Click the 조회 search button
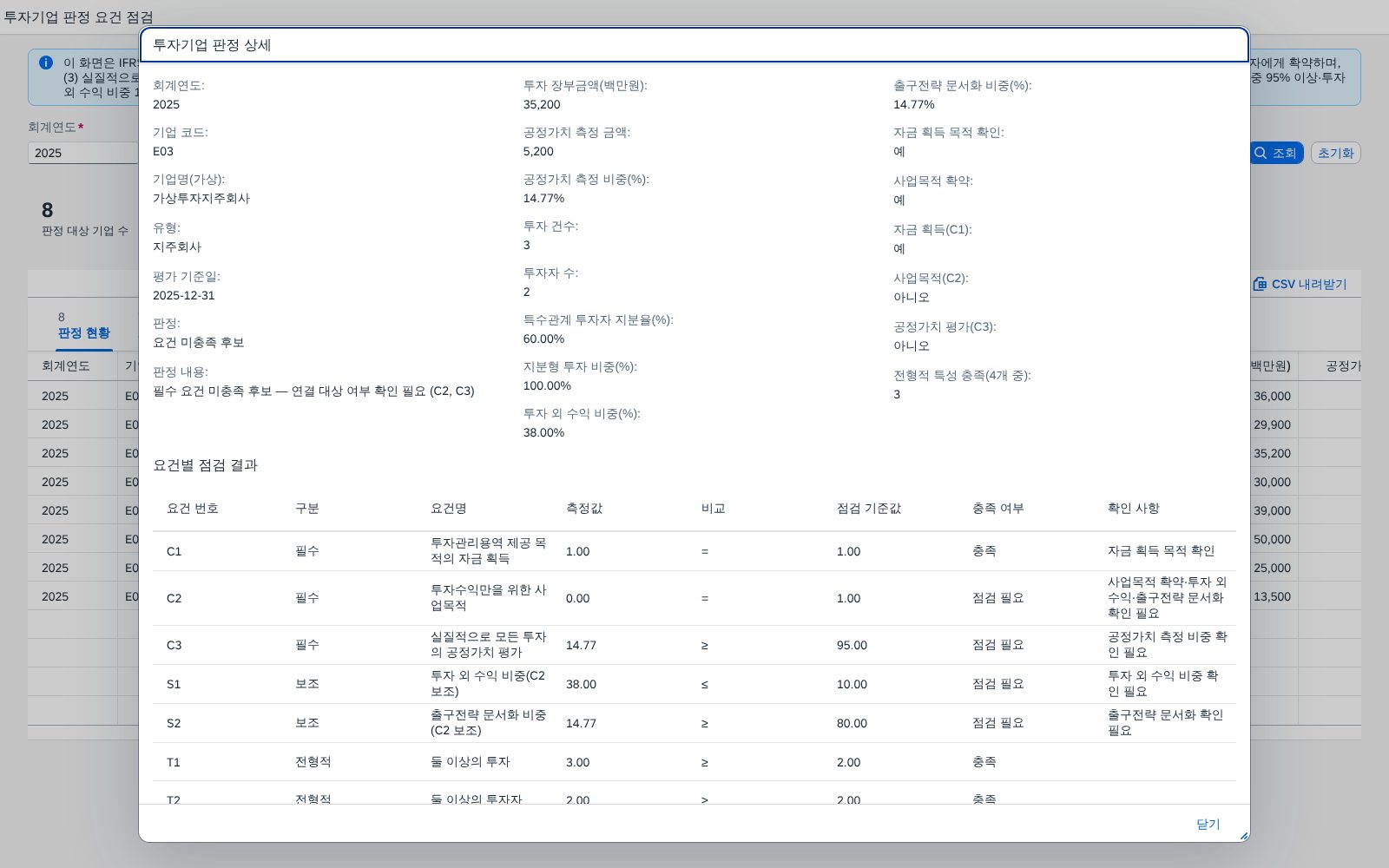The image size is (1389, 868). tap(1276, 153)
